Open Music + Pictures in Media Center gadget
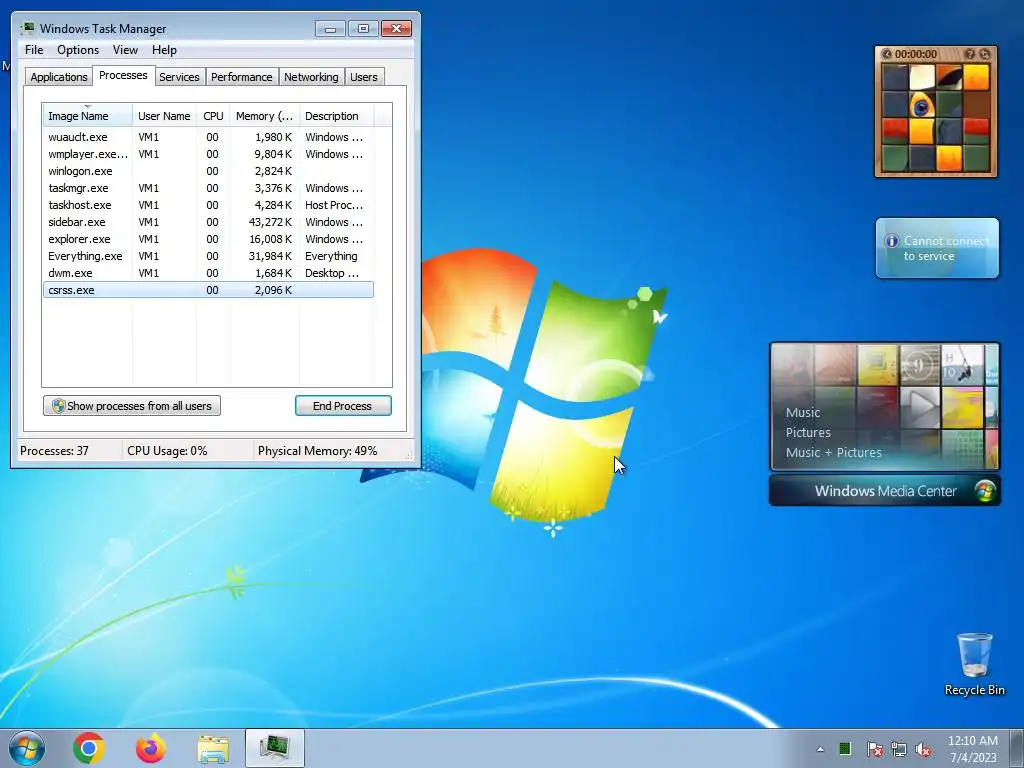The height and width of the screenshot is (768, 1024). pyautogui.click(x=833, y=453)
